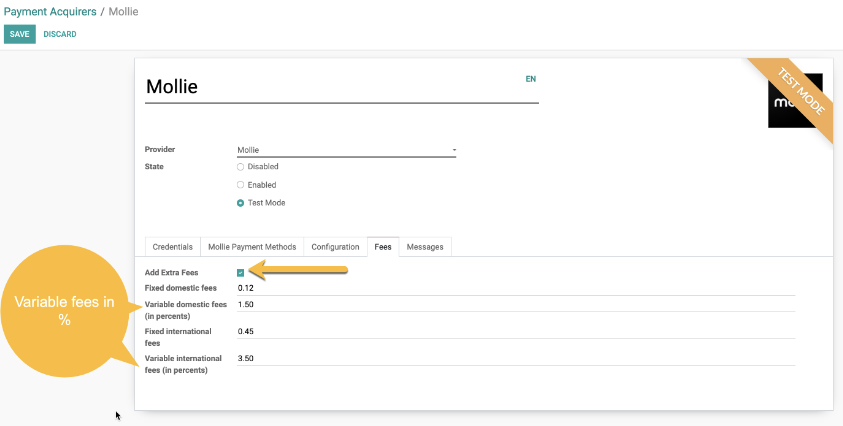The image size is (843, 426).
Task: Click the 'Variable domestic fees (in percents)' label
Action: click(186, 310)
